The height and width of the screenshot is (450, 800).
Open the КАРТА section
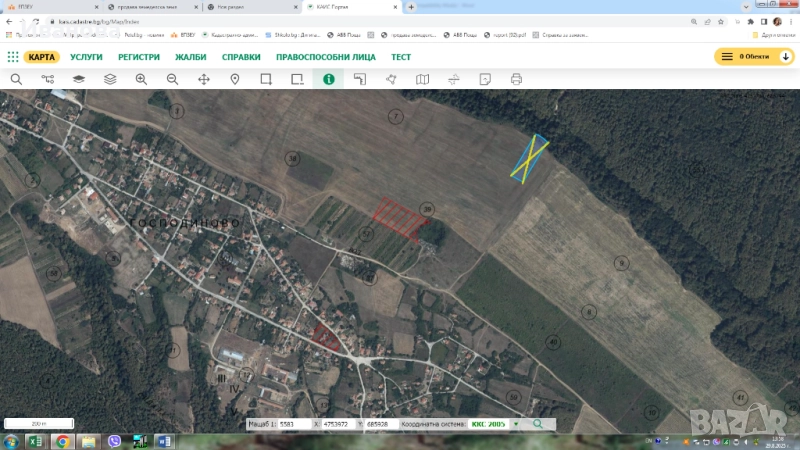coord(41,57)
